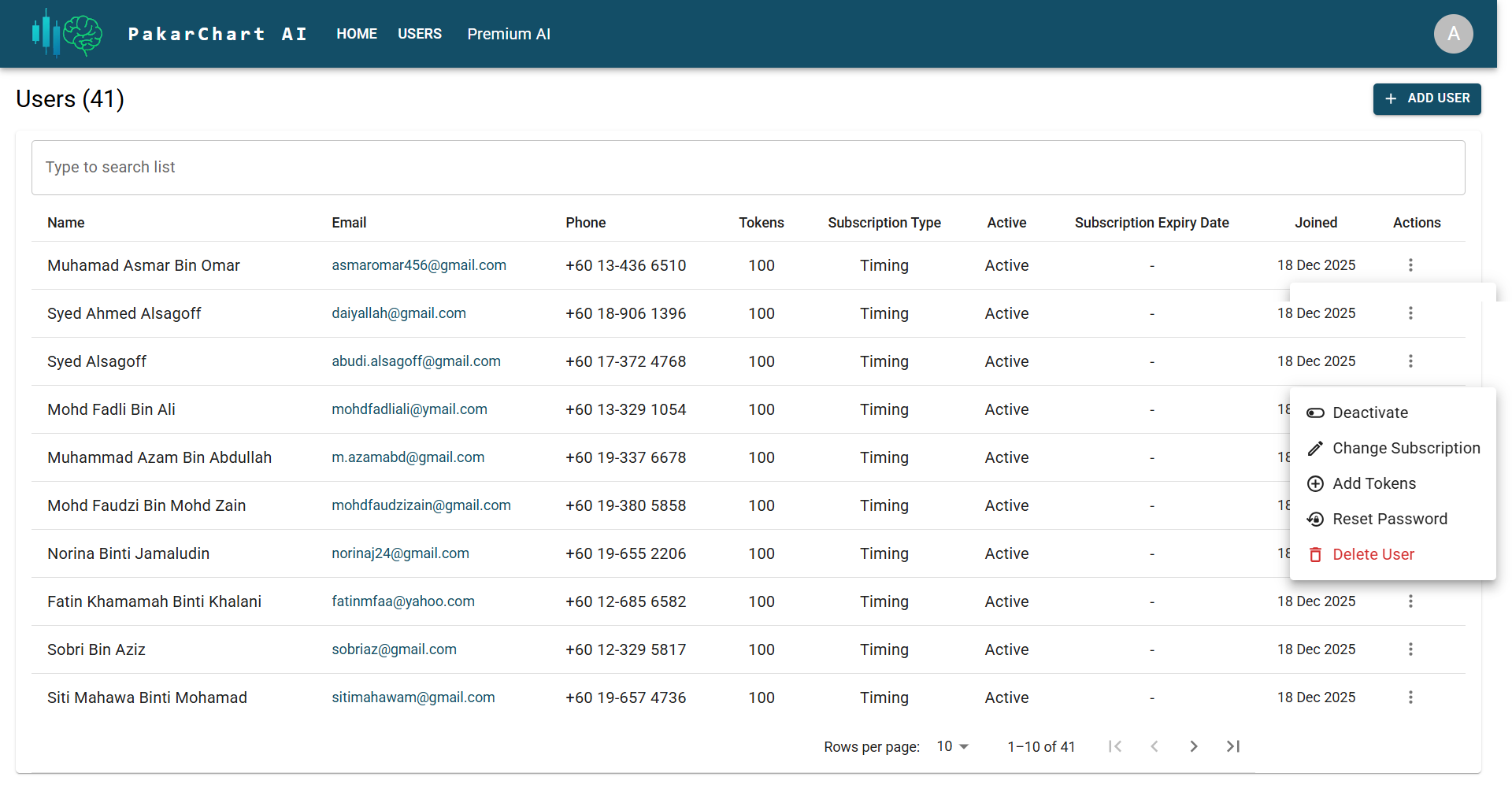
Task: Open the email link asmaromar456@gmail.com
Action: pos(419,265)
